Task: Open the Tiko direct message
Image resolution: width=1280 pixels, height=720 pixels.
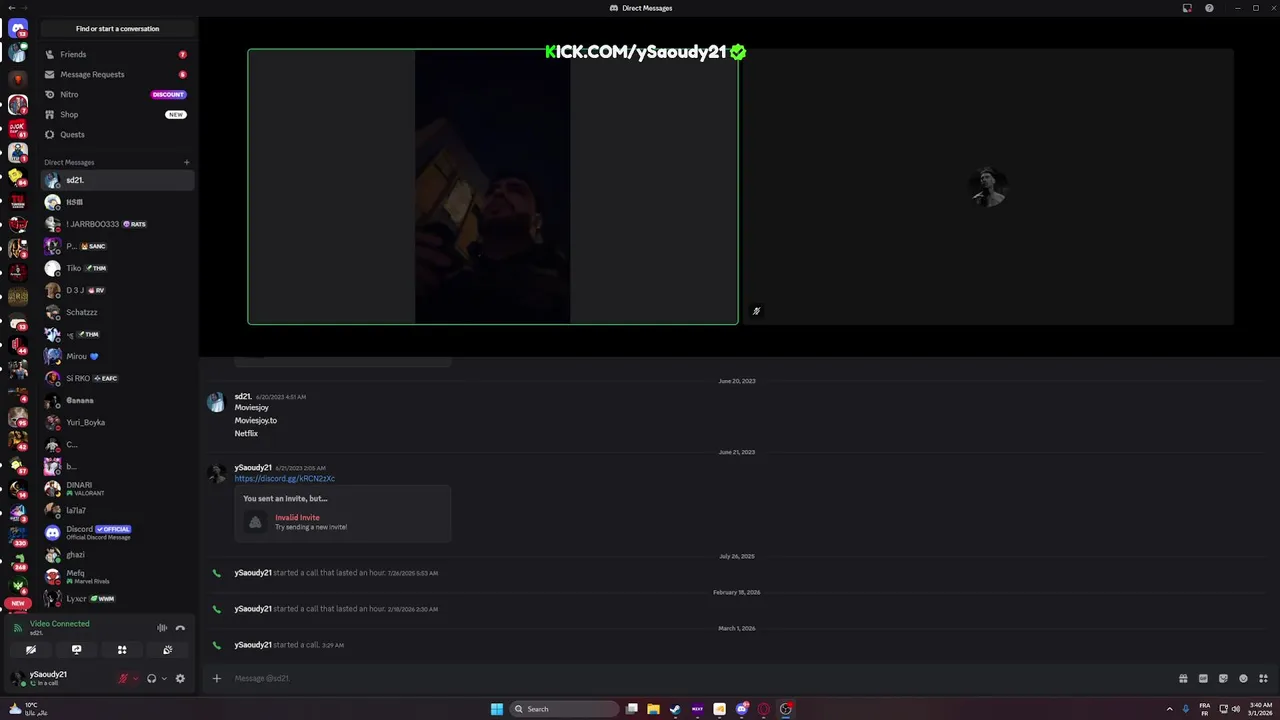Action: point(117,268)
